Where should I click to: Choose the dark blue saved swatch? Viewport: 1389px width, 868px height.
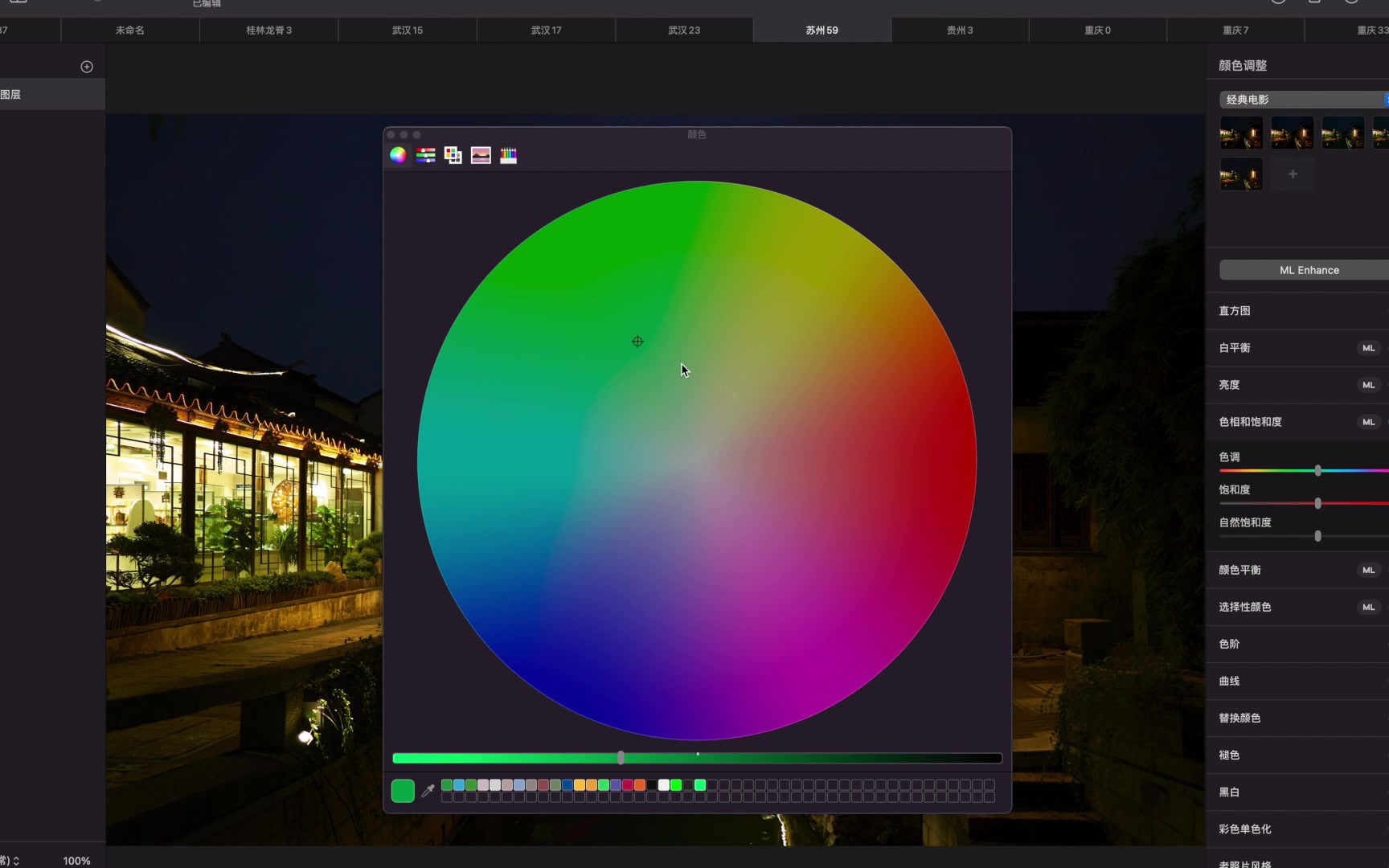(x=567, y=784)
